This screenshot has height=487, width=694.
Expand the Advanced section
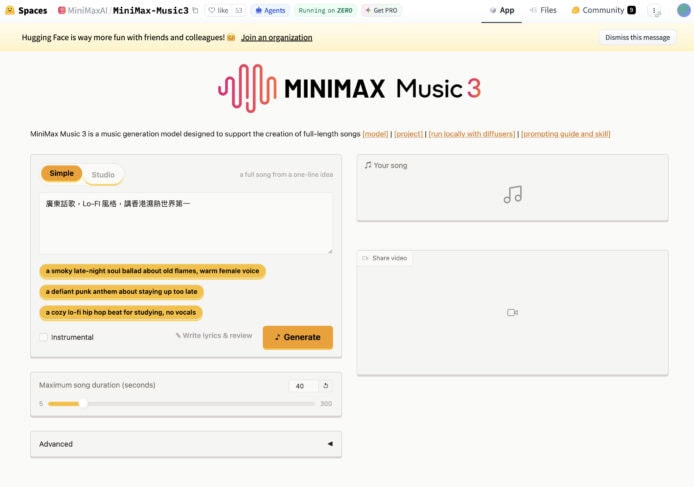pos(186,444)
